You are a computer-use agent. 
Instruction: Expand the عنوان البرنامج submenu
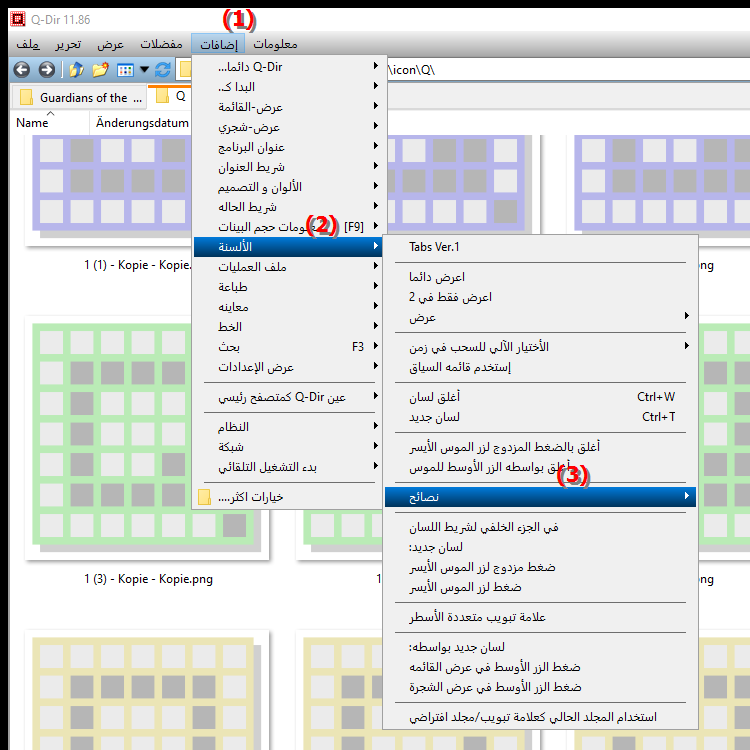pyautogui.click(x=289, y=147)
